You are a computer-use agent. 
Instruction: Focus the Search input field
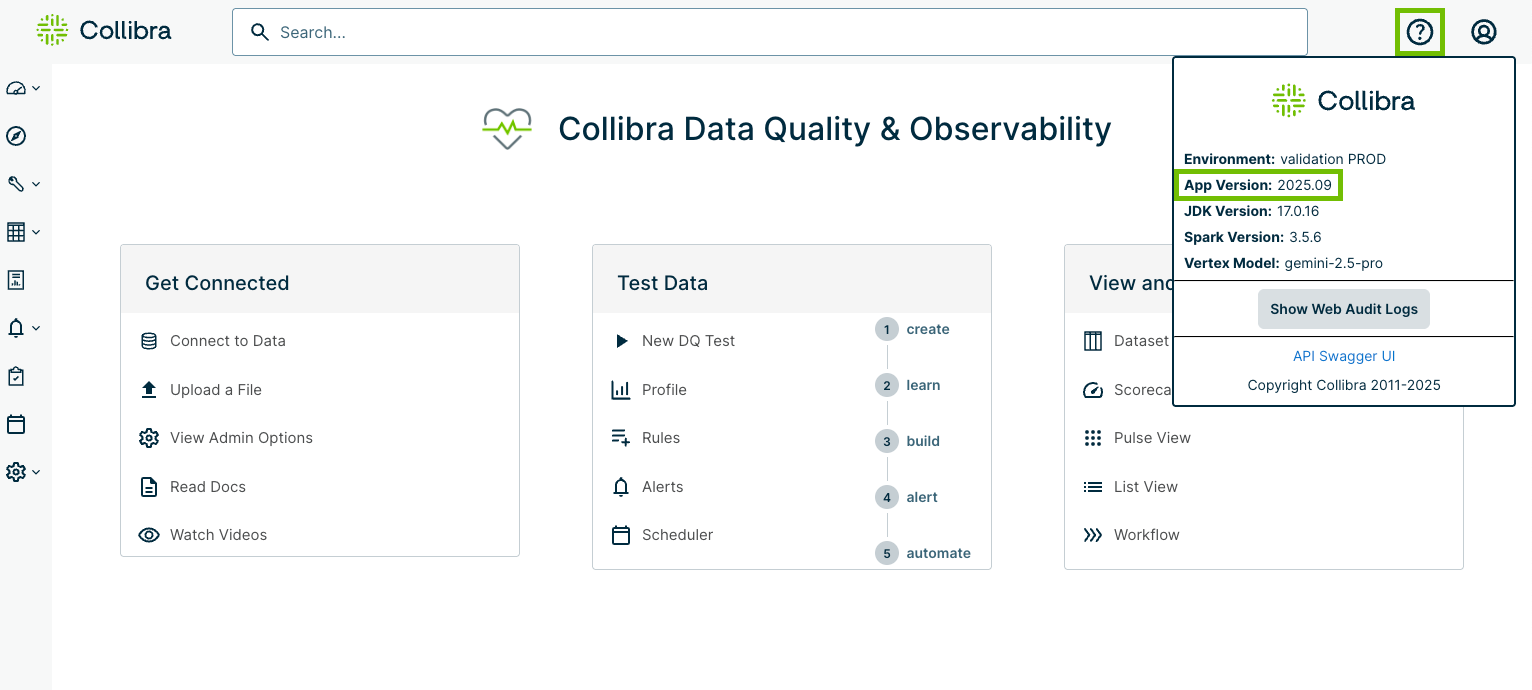coord(770,32)
